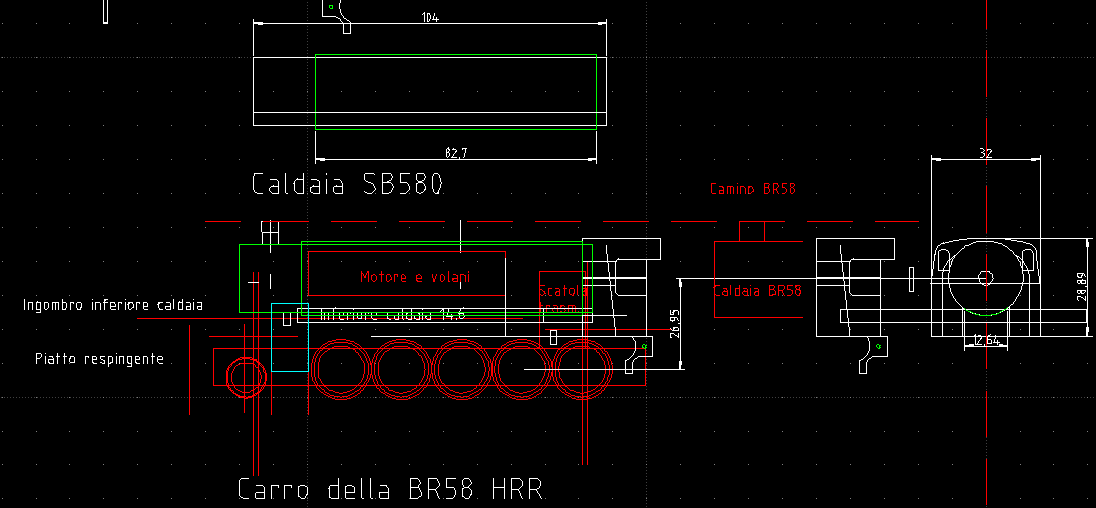Click the 'Inferiore caldaia 14.6' text
Image resolution: width=1096 pixels, height=508 pixels.
click(x=393, y=315)
